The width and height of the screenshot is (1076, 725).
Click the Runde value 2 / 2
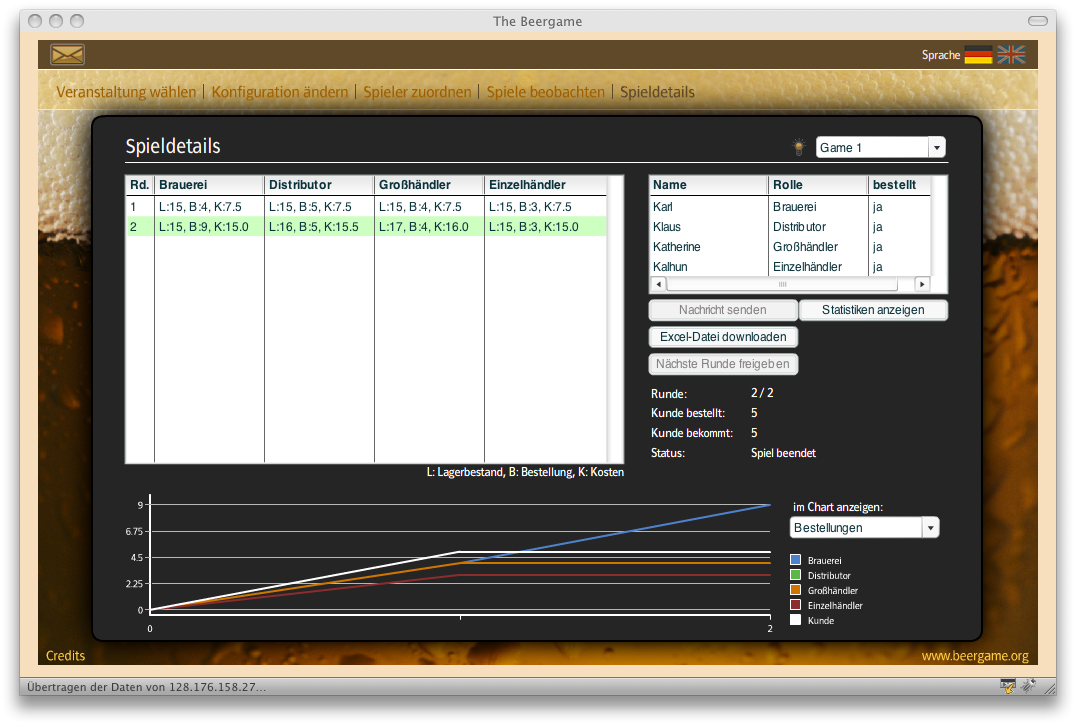point(762,393)
